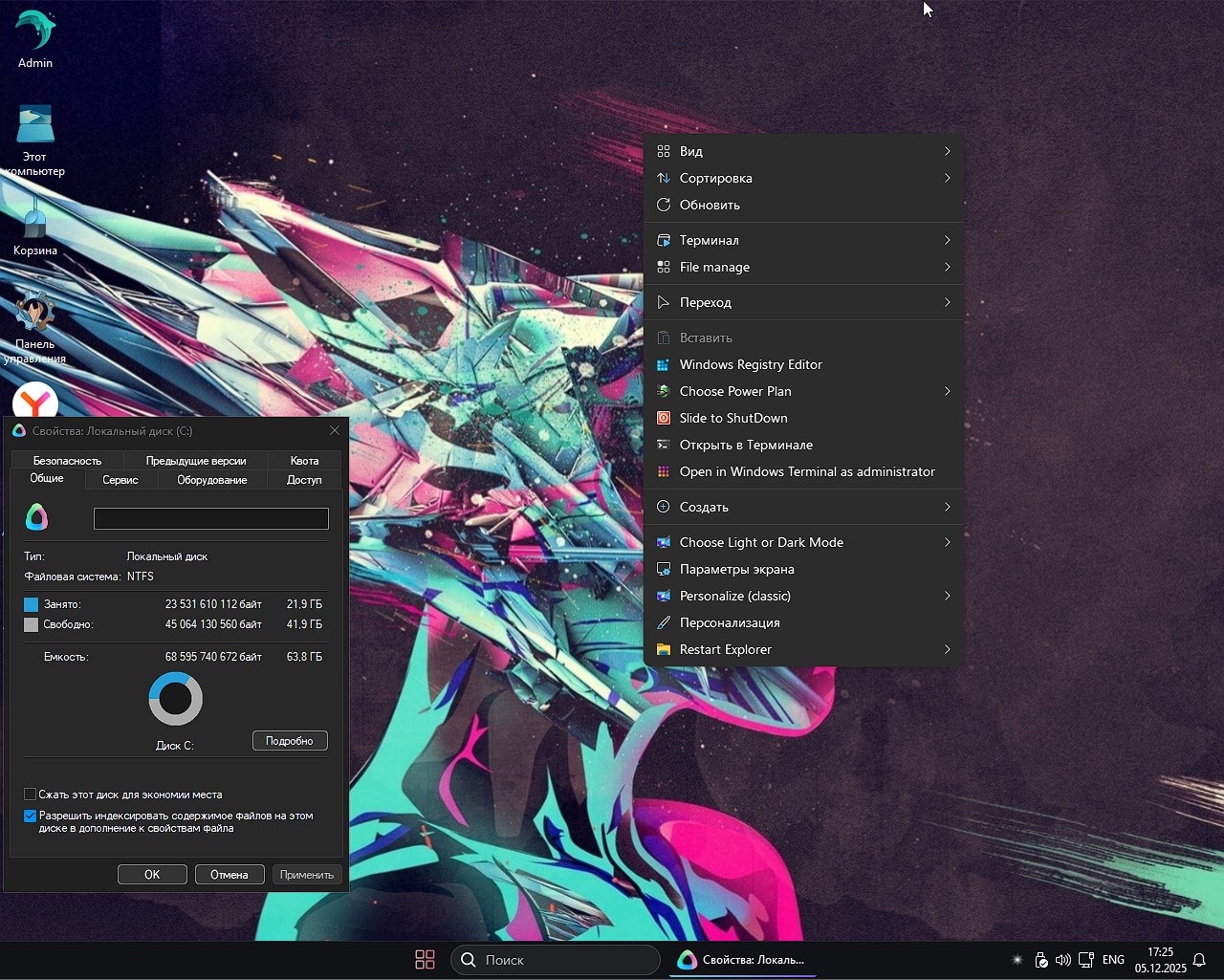
Task: Click the speaker icon in system tray
Action: [x=1062, y=959]
